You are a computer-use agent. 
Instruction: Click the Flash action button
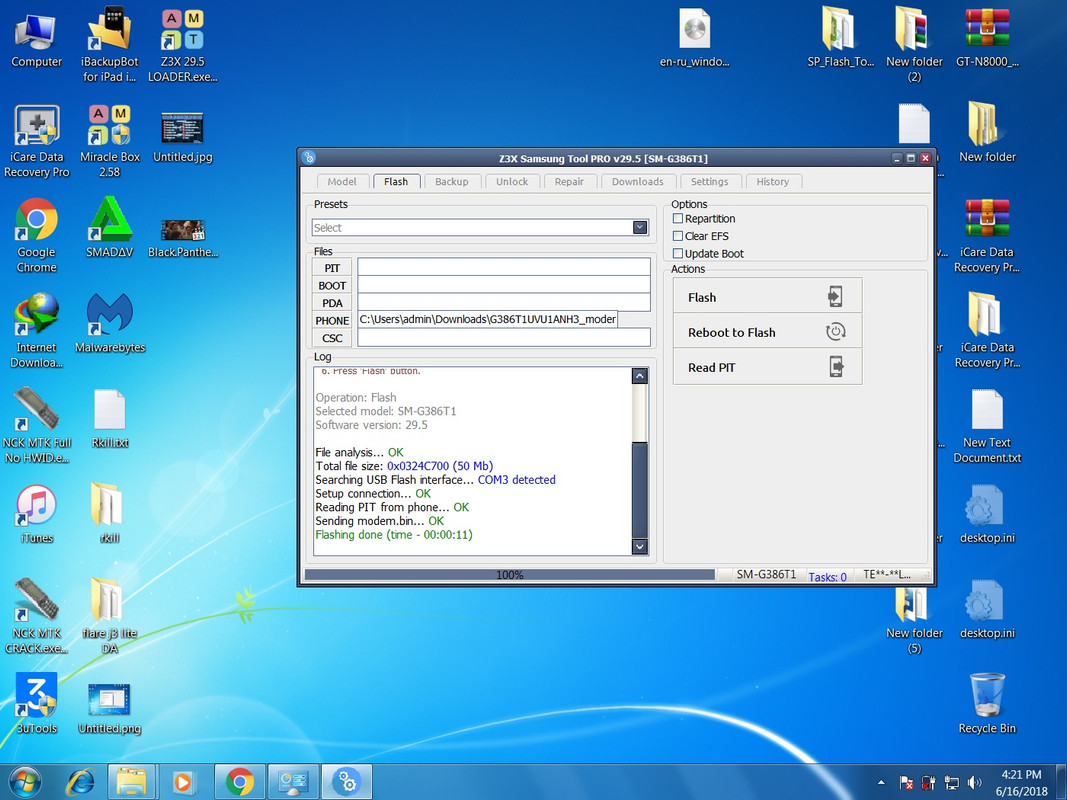pyautogui.click(x=768, y=297)
